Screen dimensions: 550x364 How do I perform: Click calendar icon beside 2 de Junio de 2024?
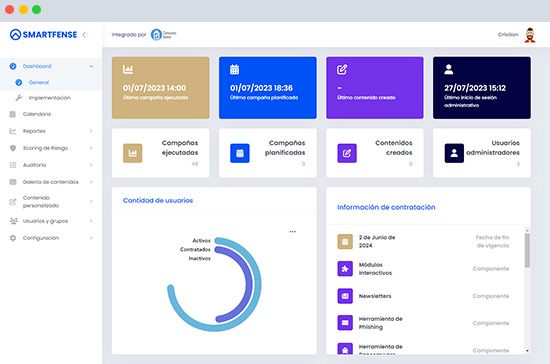point(345,242)
